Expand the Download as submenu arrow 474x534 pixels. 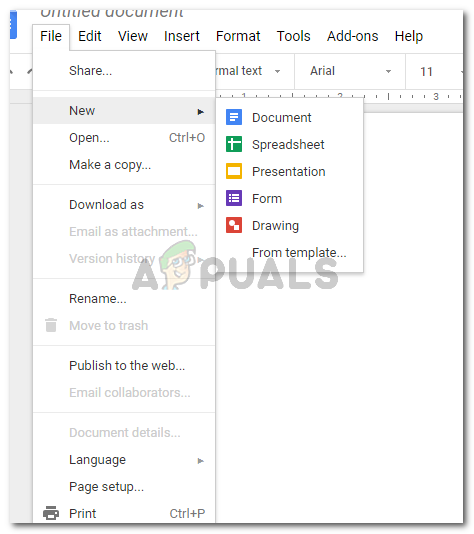201,206
